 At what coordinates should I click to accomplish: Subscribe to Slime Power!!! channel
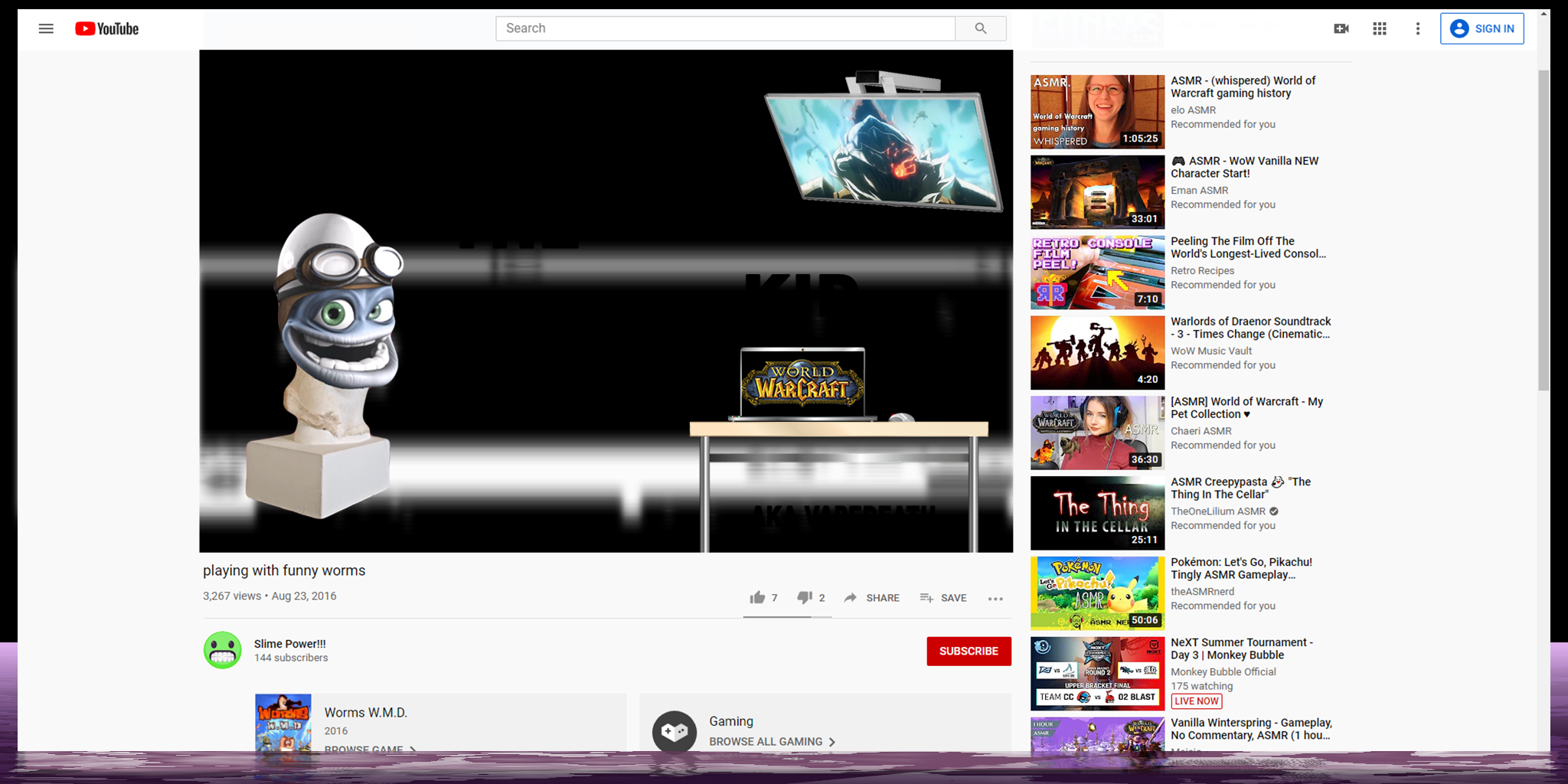(x=969, y=651)
